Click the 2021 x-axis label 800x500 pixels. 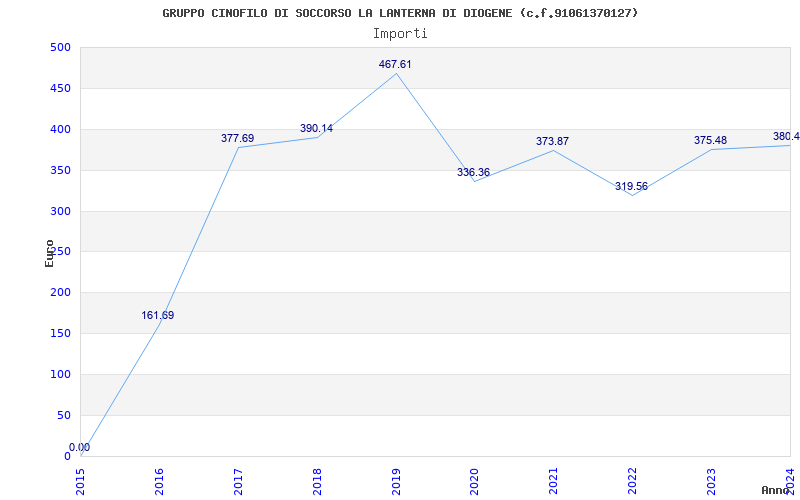[x=554, y=481]
